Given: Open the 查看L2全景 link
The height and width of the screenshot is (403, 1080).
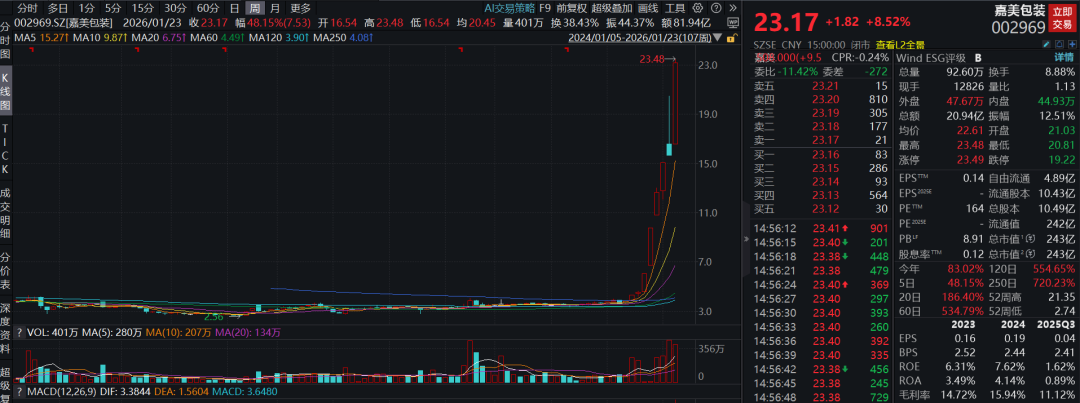Looking at the screenshot, I should 898,45.
